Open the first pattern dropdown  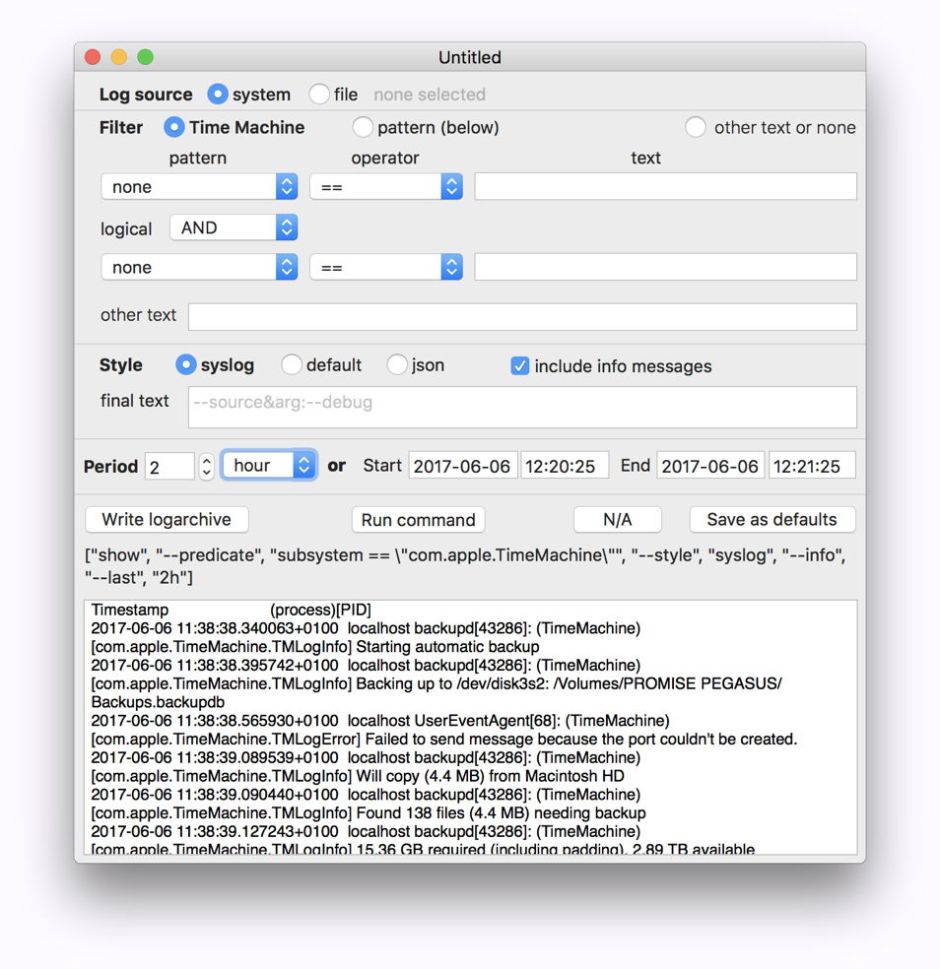199,187
